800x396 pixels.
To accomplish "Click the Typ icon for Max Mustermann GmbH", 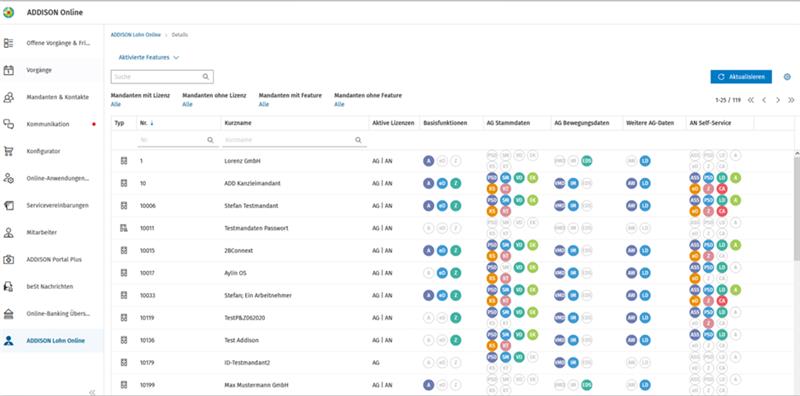I will coord(123,384).
